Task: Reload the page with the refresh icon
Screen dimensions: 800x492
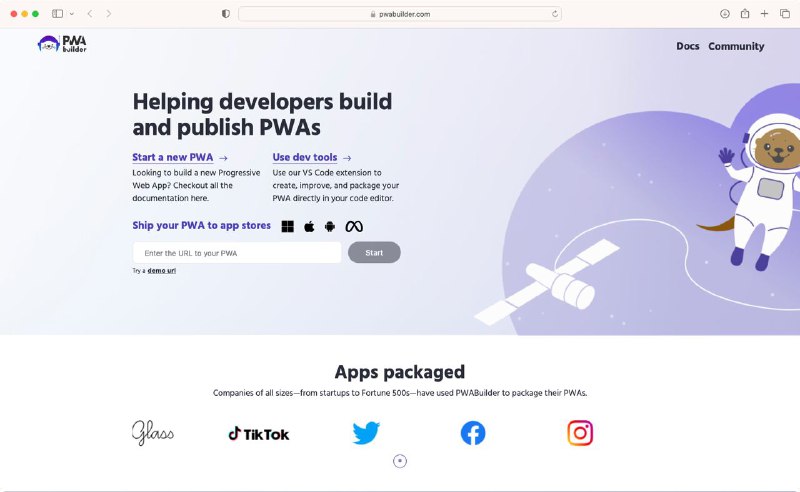Action: (555, 14)
